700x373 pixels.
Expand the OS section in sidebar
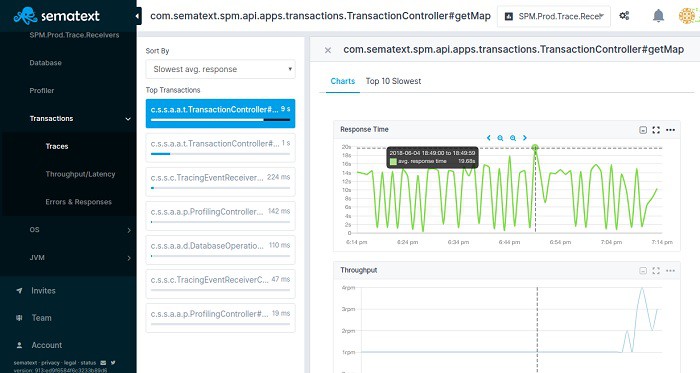(68, 230)
